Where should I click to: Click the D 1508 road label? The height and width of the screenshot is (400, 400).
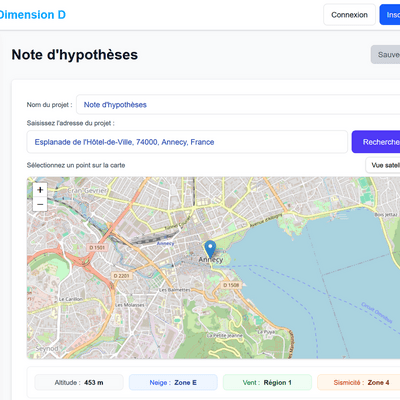pos(231,285)
